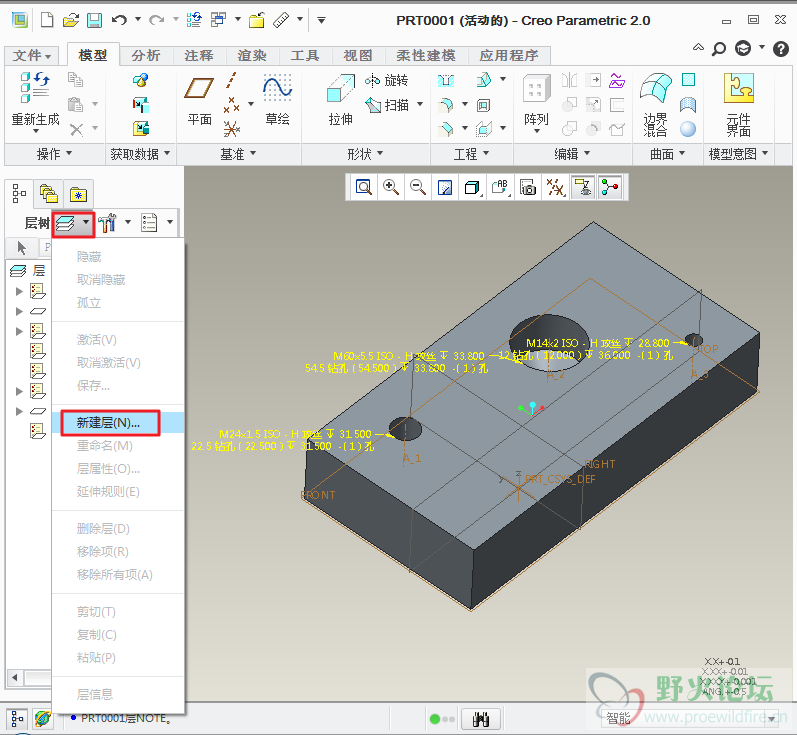
Task: Click the Layers (层) root tree item
Action: pos(28,270)
